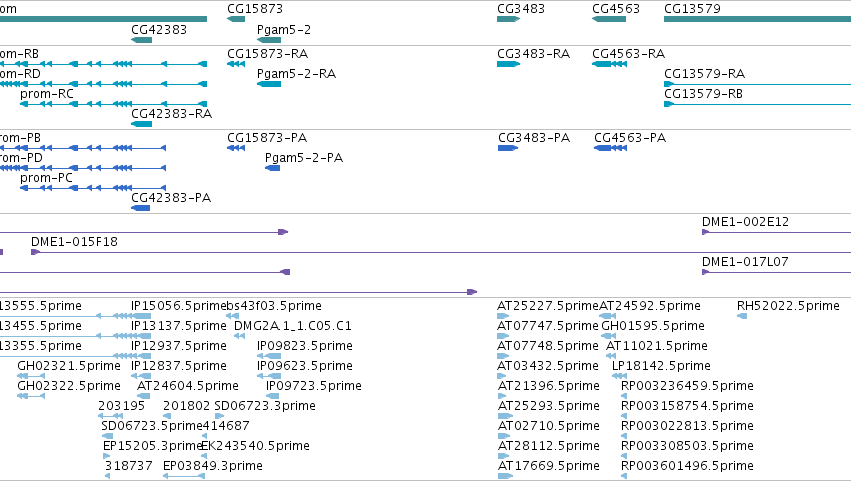The height and width of the screenshot is (481, 851).
Task: Select the AT07747.5prime EST label
Action: 548,326
